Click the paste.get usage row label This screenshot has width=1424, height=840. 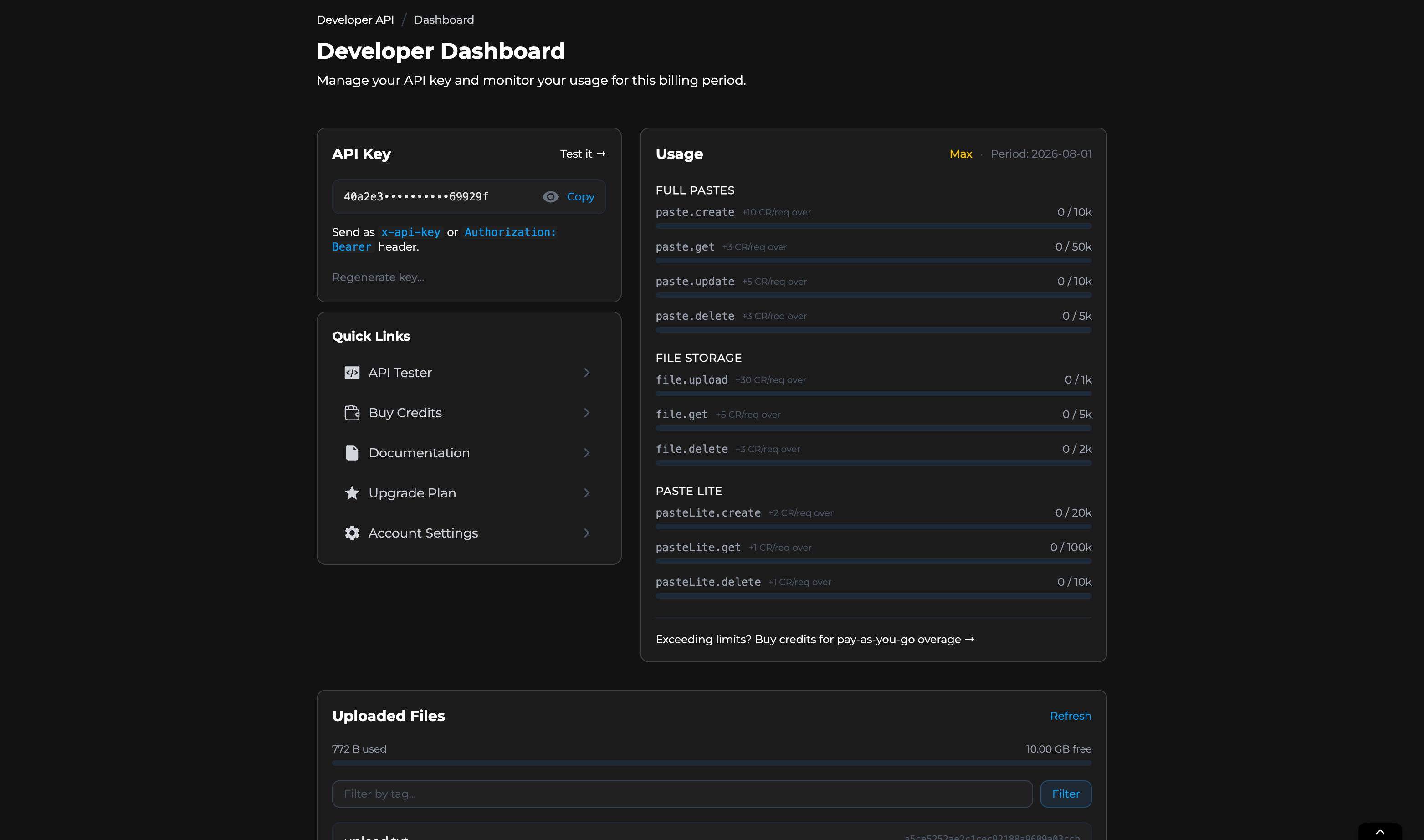pyautogui.click(x=684, y=247)
